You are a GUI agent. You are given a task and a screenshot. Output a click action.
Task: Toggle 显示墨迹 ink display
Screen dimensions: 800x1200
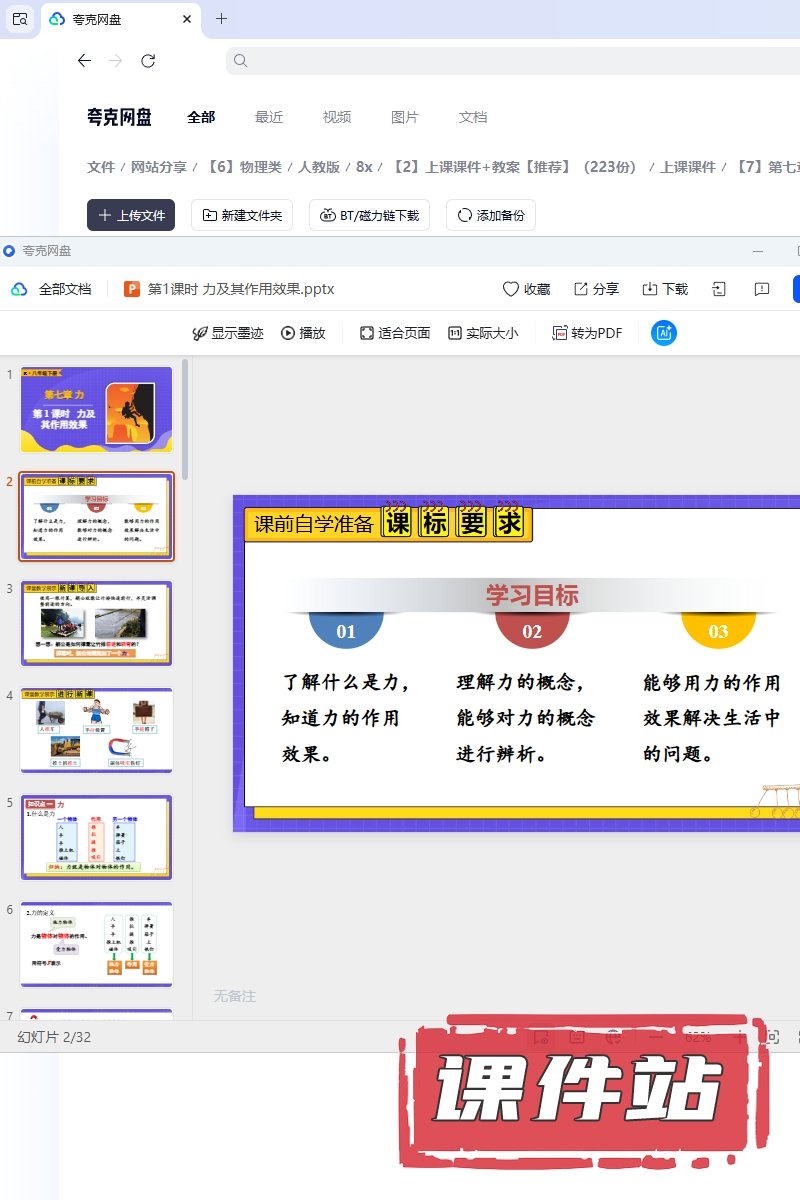point(228,333)
